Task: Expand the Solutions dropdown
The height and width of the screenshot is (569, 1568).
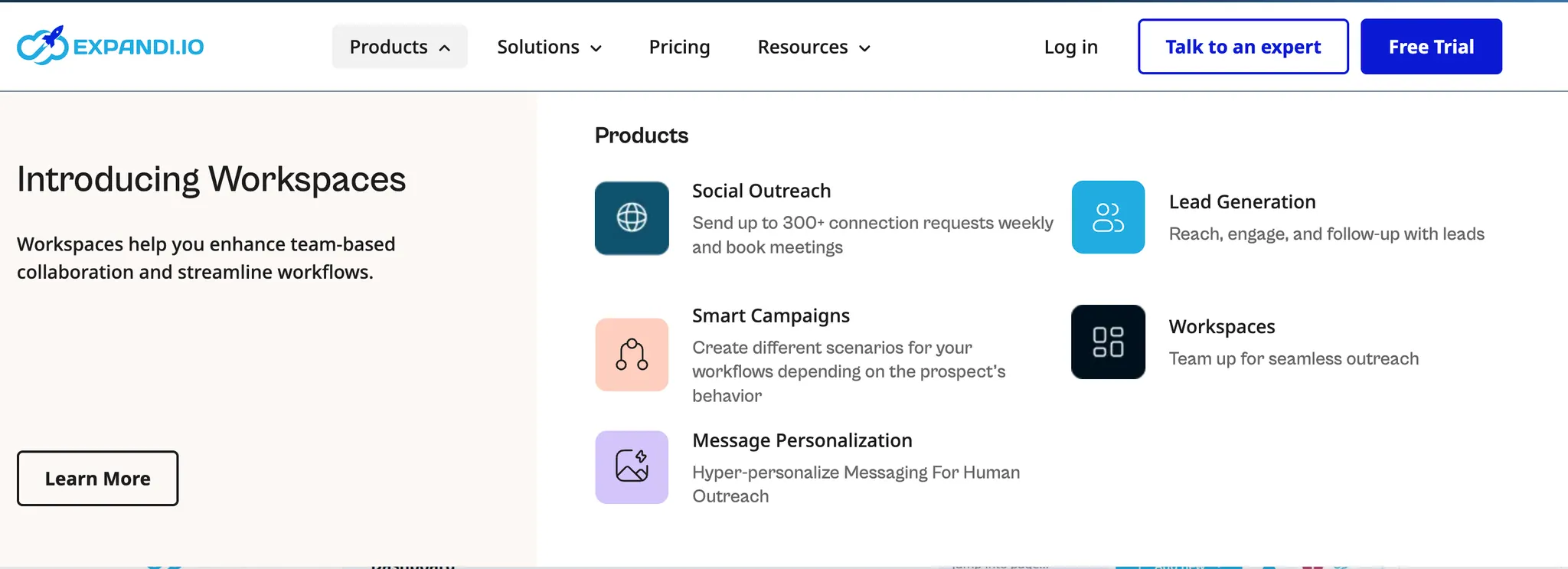Action: point(549,47)
